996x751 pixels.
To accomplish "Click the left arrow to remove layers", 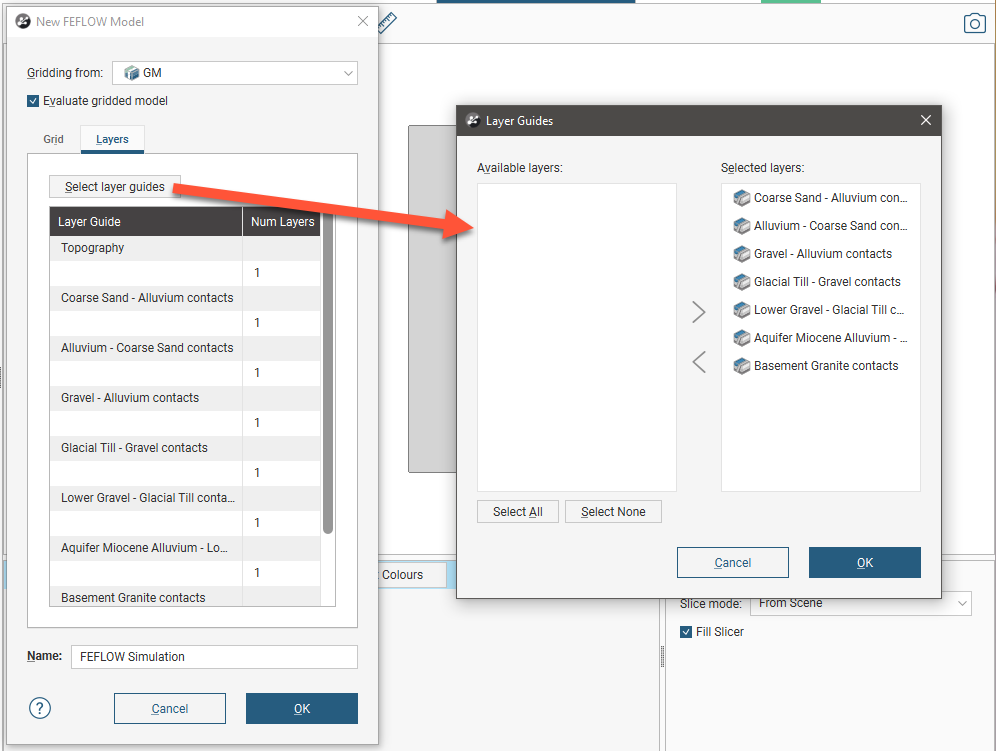I will (x=699, y=362).
